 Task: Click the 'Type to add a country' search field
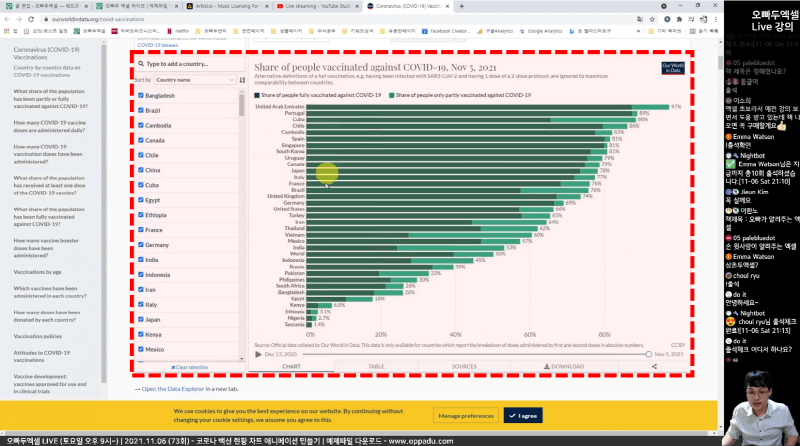[192, 63]
